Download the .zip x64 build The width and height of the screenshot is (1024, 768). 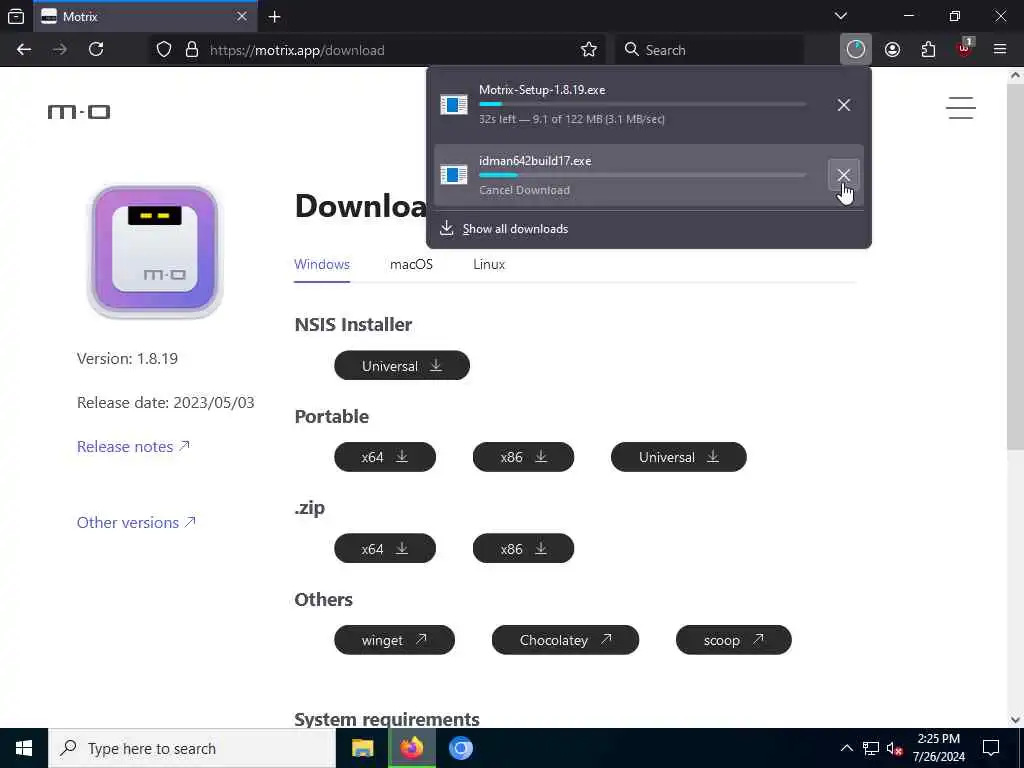pyautogui.click(x=385, y=549)
